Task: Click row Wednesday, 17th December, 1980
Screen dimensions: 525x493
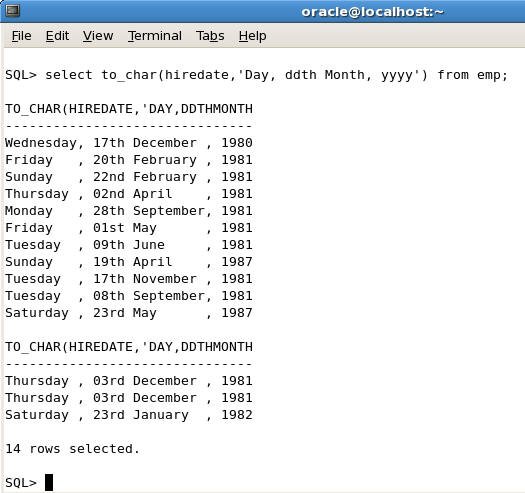Action: pyautogui.click(x=129, y=143)
